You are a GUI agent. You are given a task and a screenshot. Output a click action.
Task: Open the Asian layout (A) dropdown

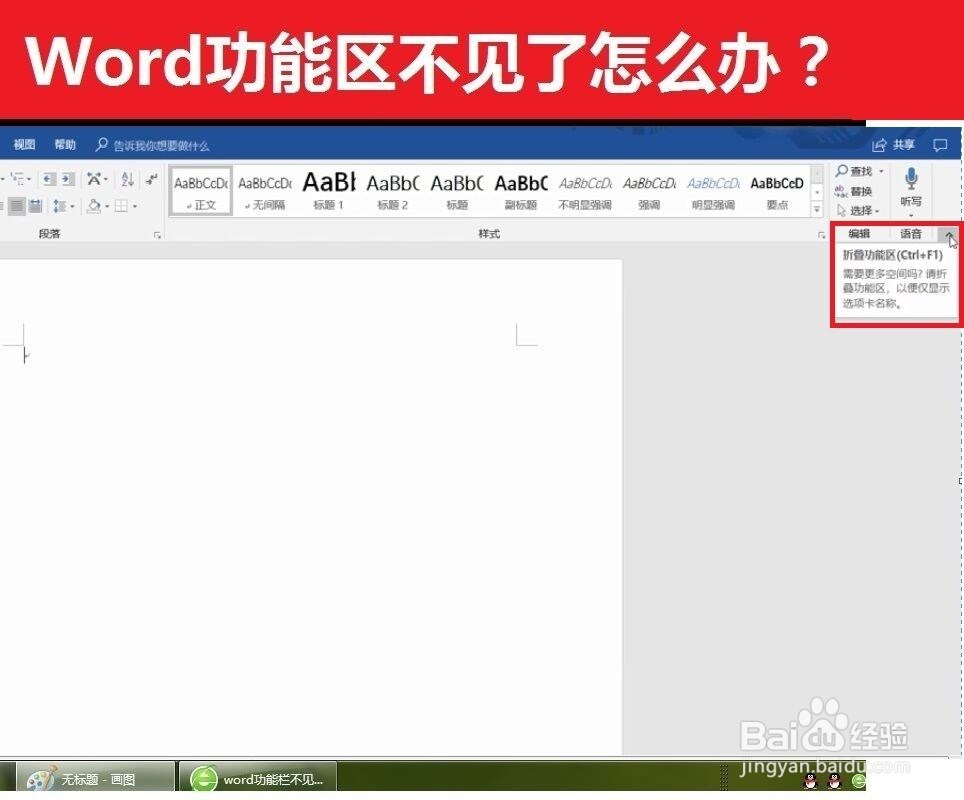pyautogui.click(x=97, y=179)
